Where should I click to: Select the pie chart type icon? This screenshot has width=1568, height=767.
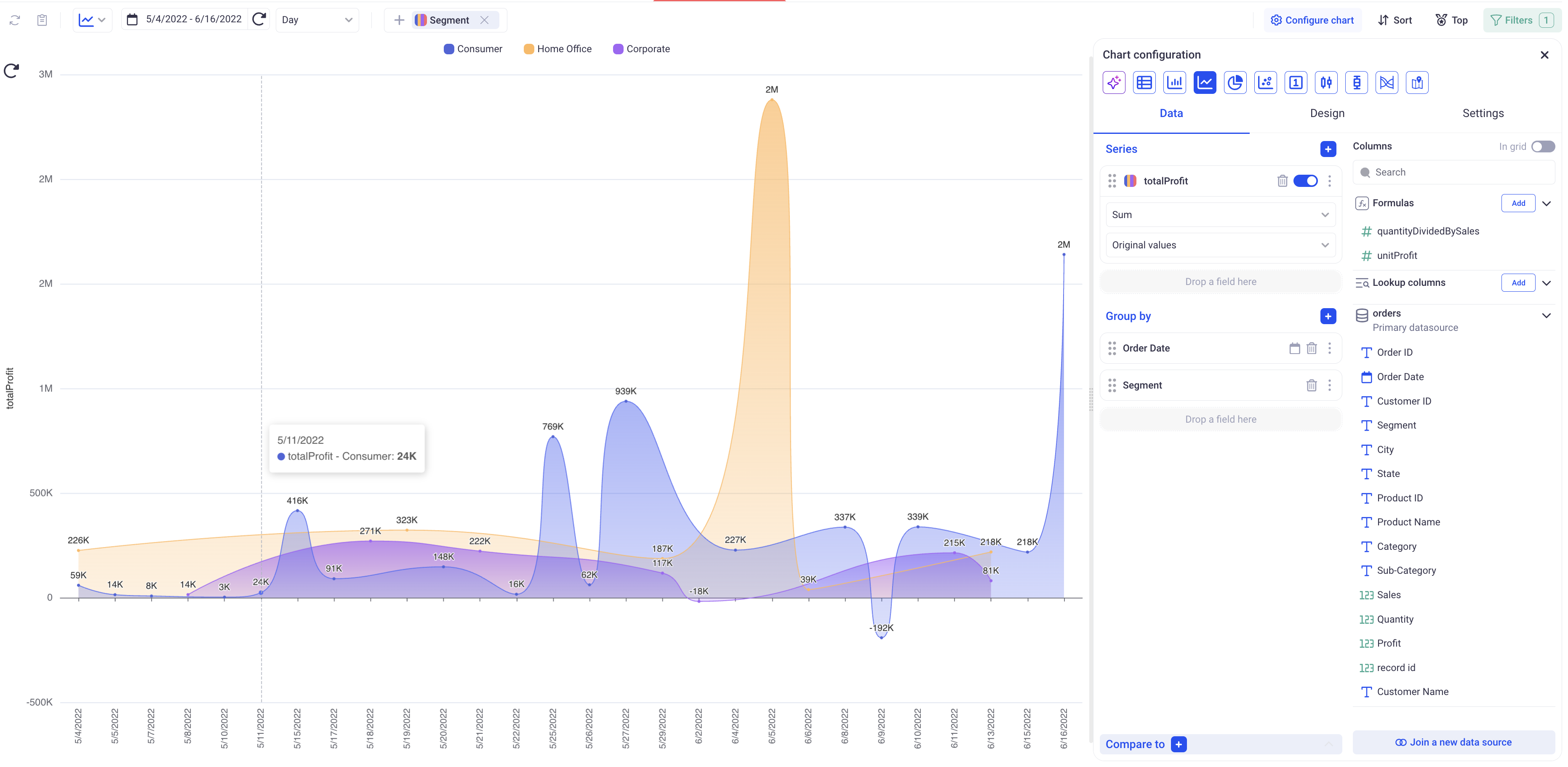pos(1235,83)
